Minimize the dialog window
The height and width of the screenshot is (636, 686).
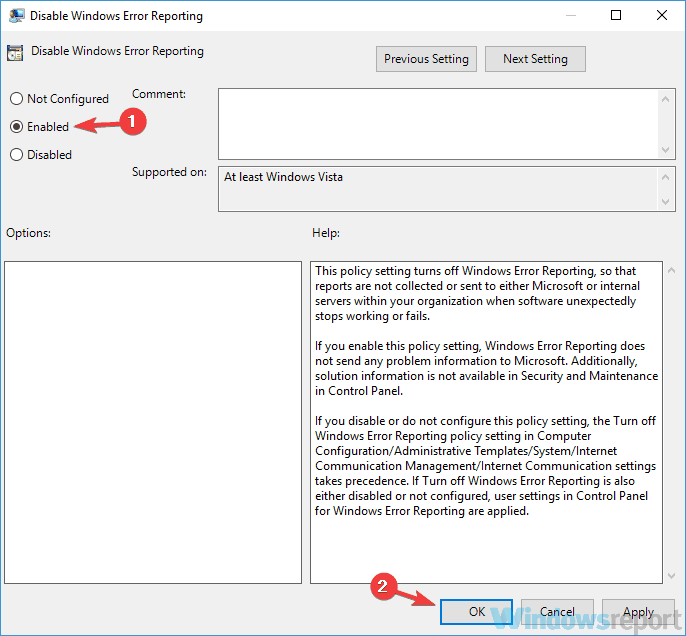(x=570, y=15)
